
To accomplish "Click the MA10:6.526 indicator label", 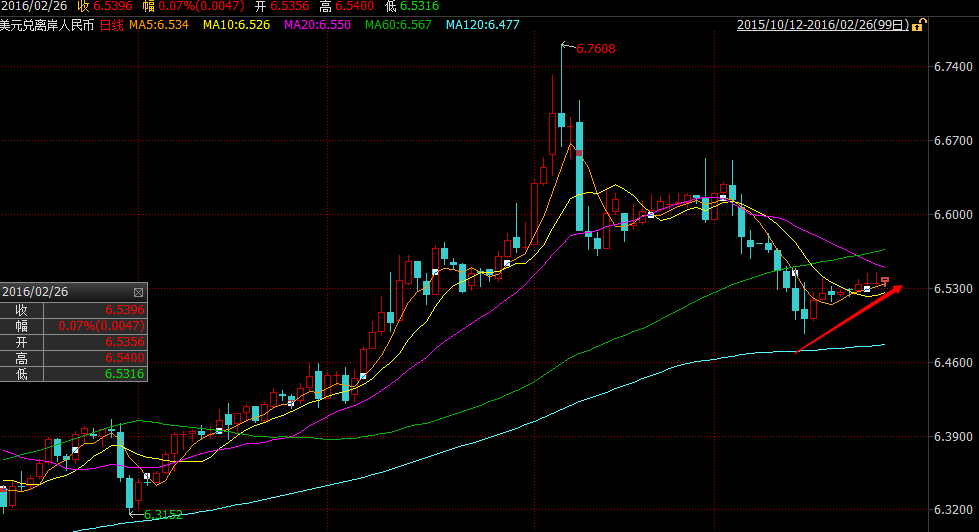I will 237,25.
